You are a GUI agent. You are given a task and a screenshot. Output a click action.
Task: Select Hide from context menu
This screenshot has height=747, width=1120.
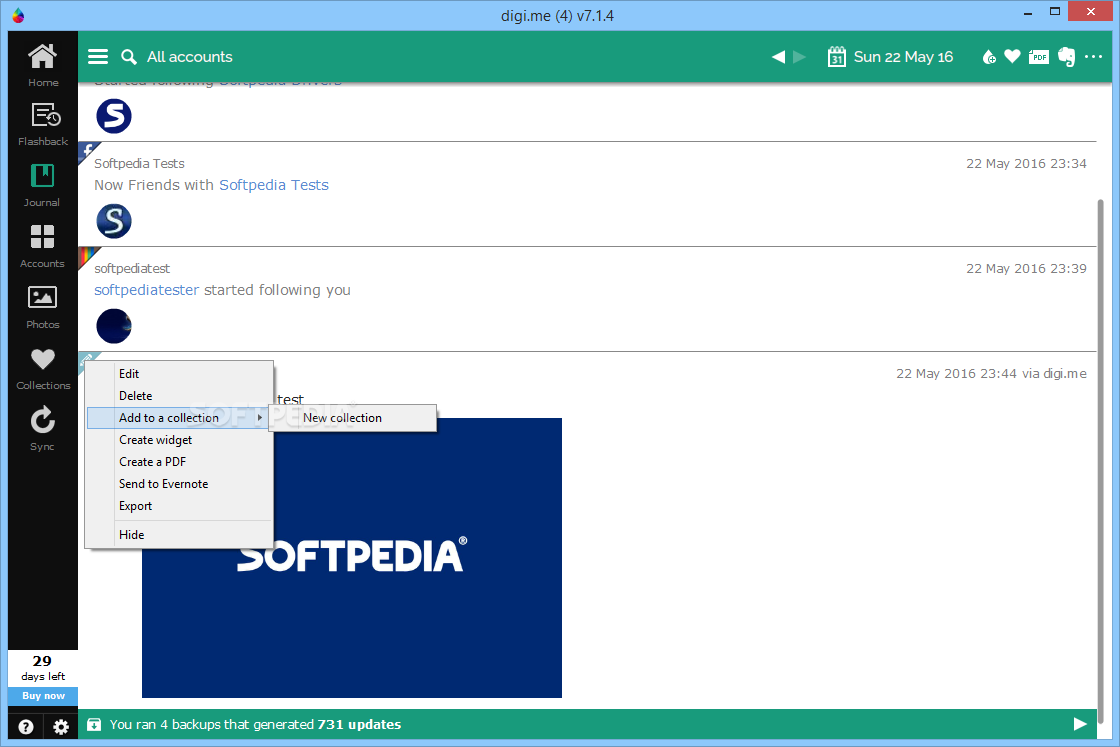179,535
